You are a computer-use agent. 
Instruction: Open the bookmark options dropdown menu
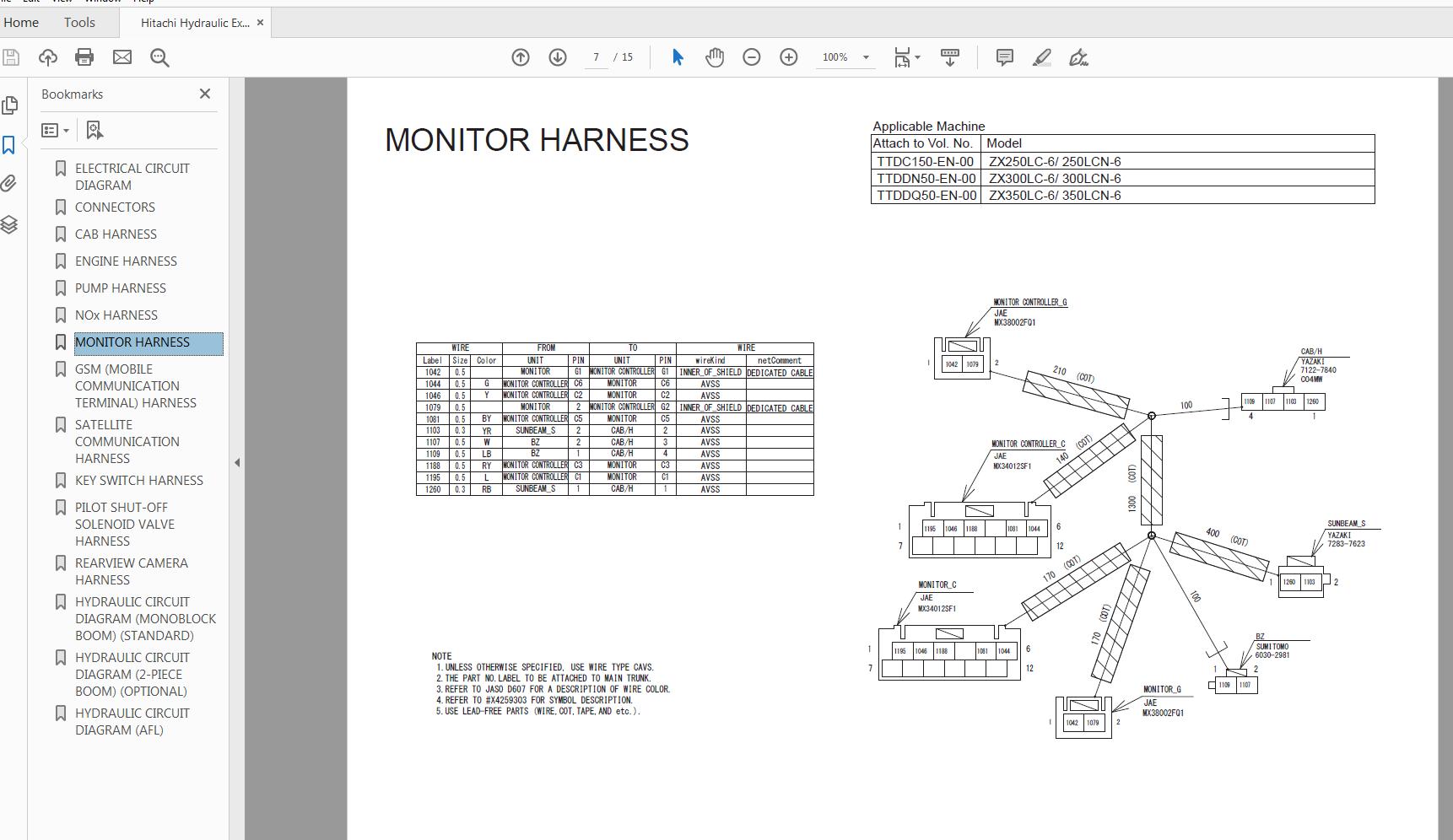(55, 130)
